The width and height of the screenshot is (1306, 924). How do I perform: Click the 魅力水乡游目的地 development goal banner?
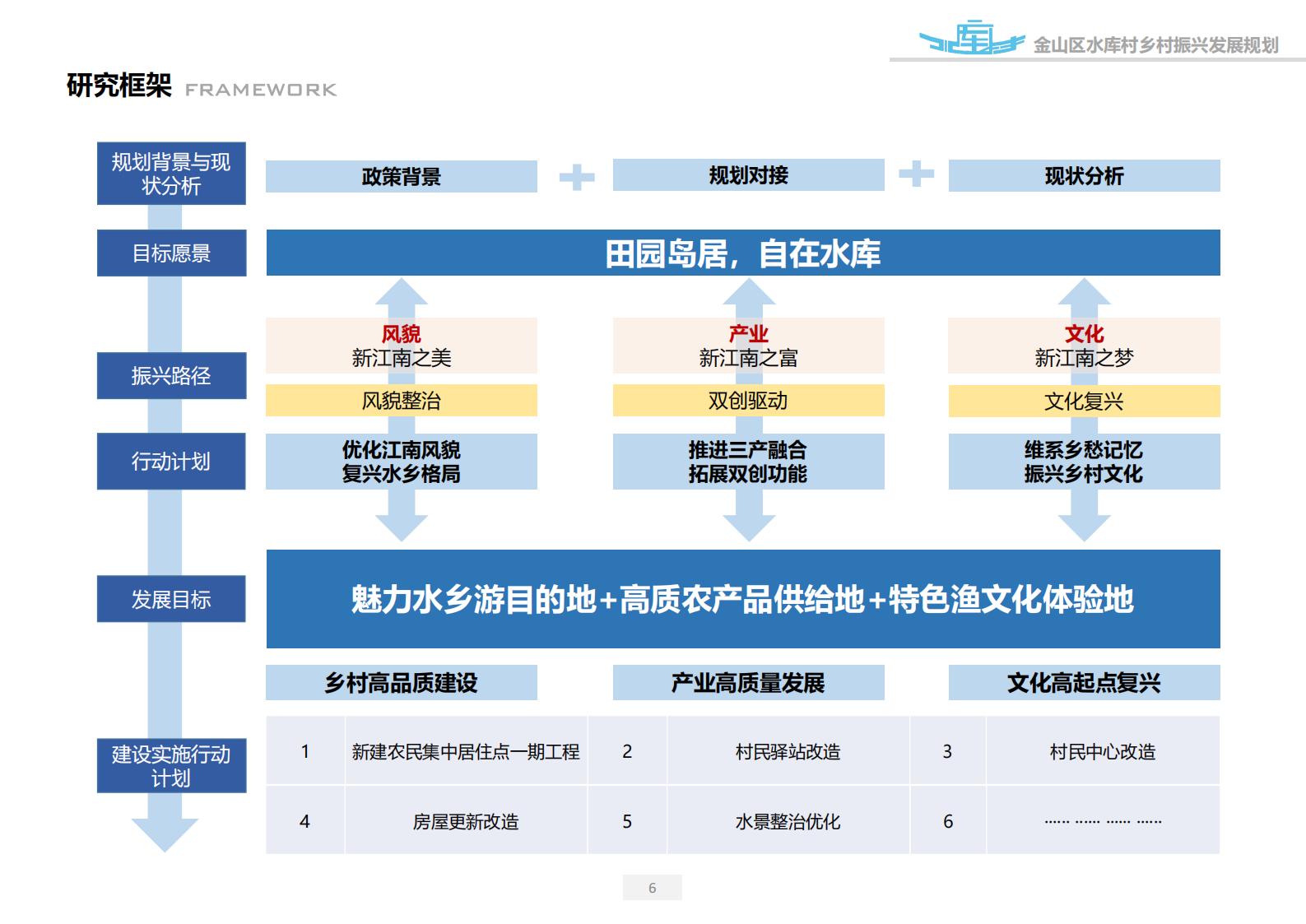click(743, 599)
